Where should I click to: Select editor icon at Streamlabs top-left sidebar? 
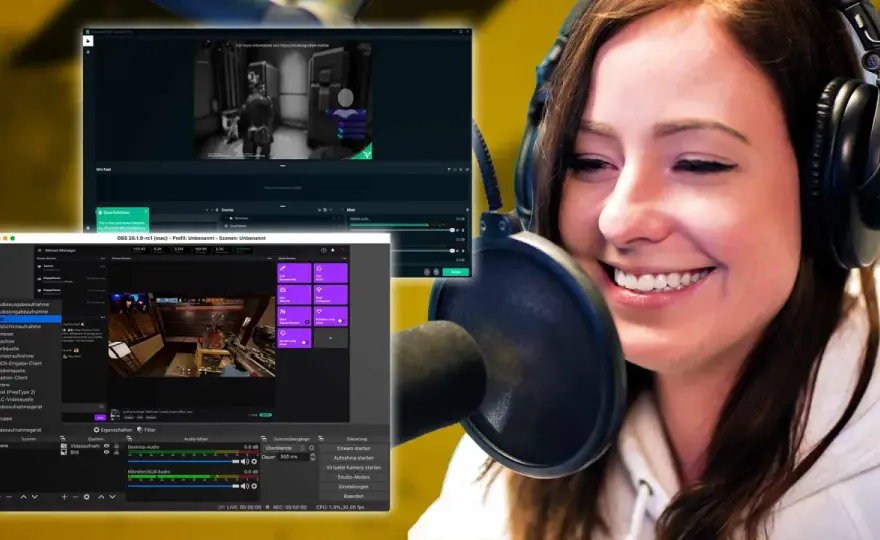click(88, 40)
